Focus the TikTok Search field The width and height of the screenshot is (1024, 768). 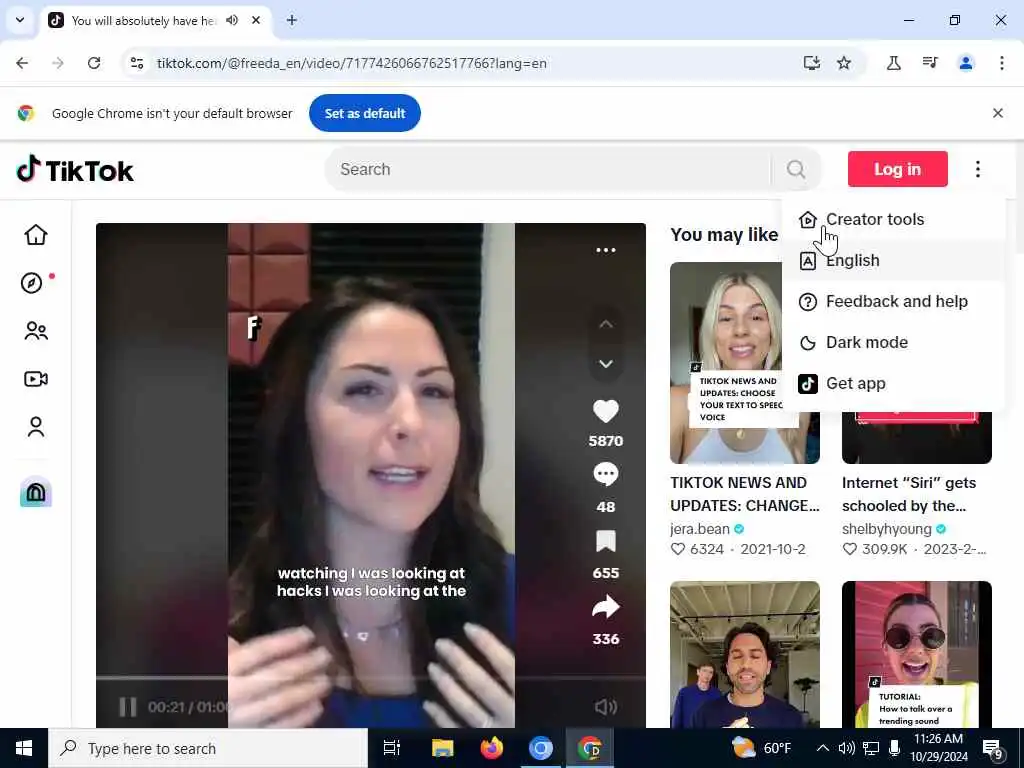pos(549,169)
